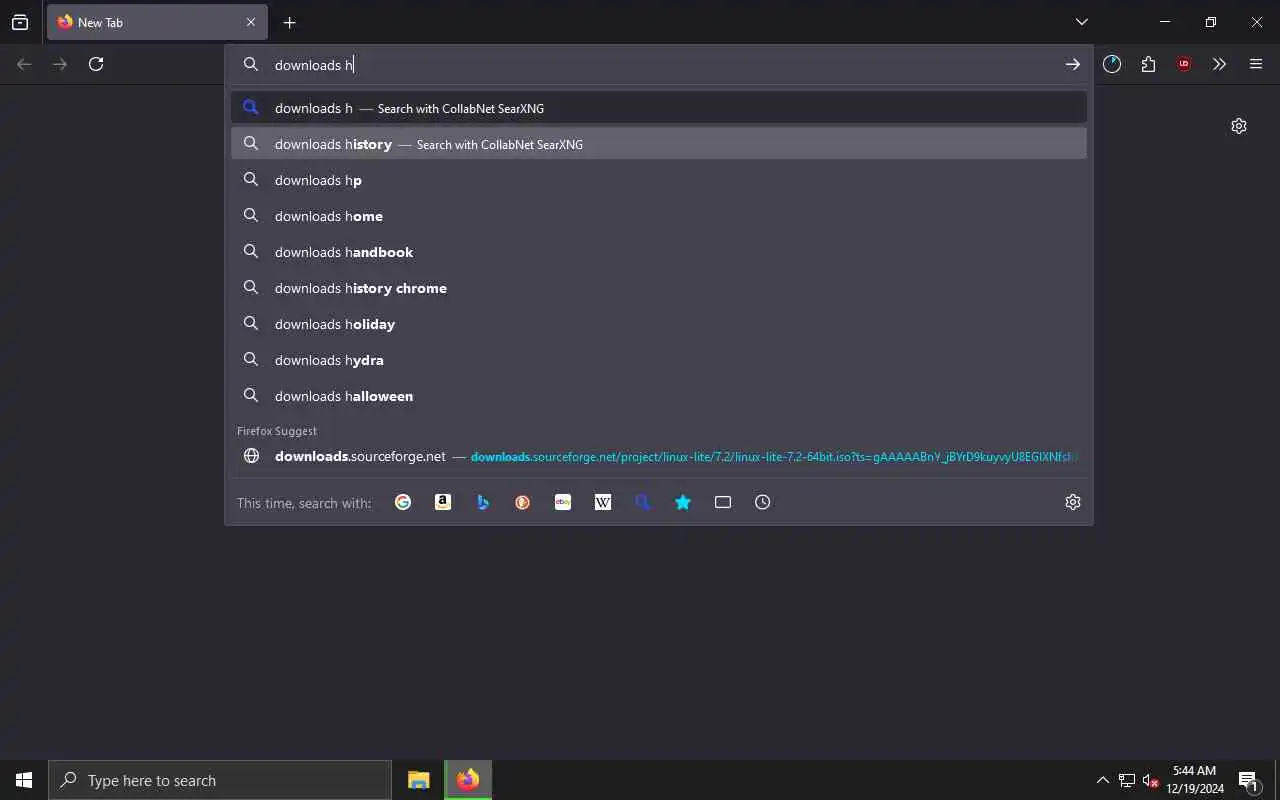Image resolution: width=1280 pixels, height=800 pixels.
Task: Search this time with DuckDuckGo
Action: (523, 502)
